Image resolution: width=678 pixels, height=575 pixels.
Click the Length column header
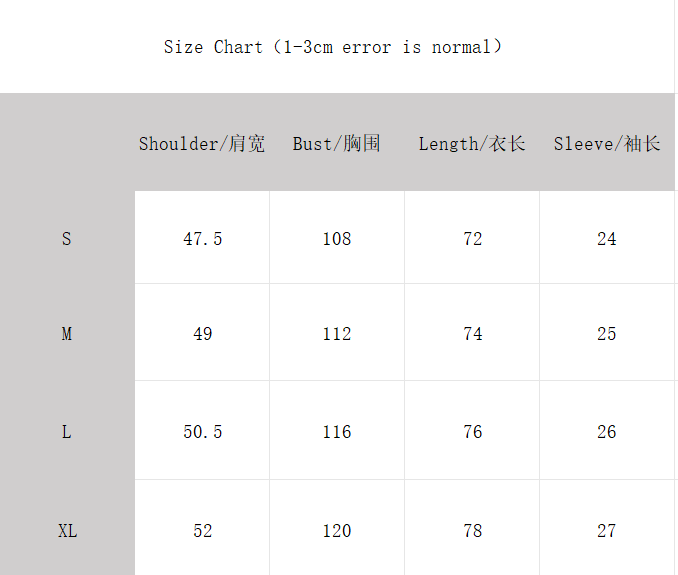coord(472,144)
